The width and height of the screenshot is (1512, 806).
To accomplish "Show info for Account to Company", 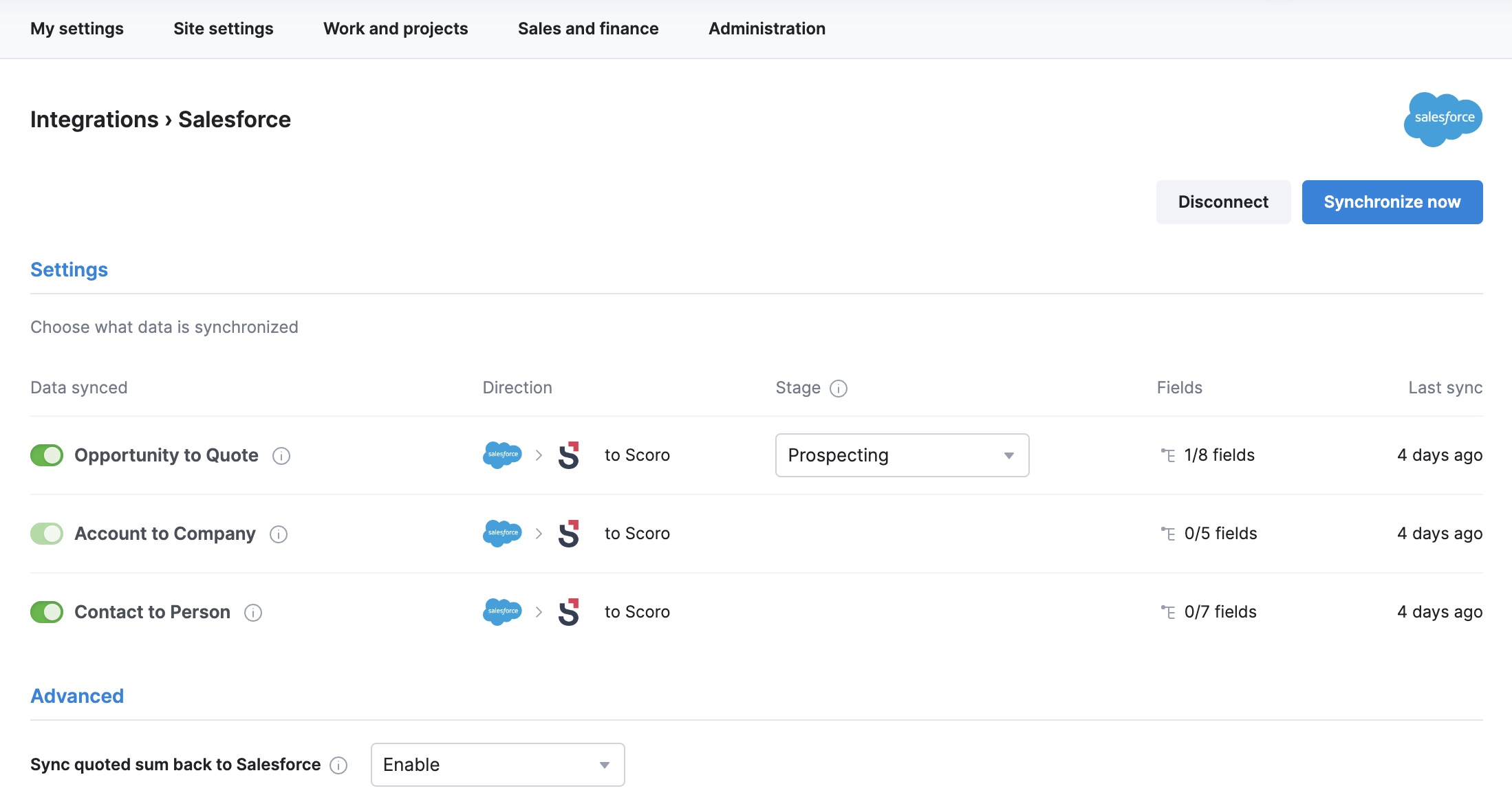I will tap(279, 534).
